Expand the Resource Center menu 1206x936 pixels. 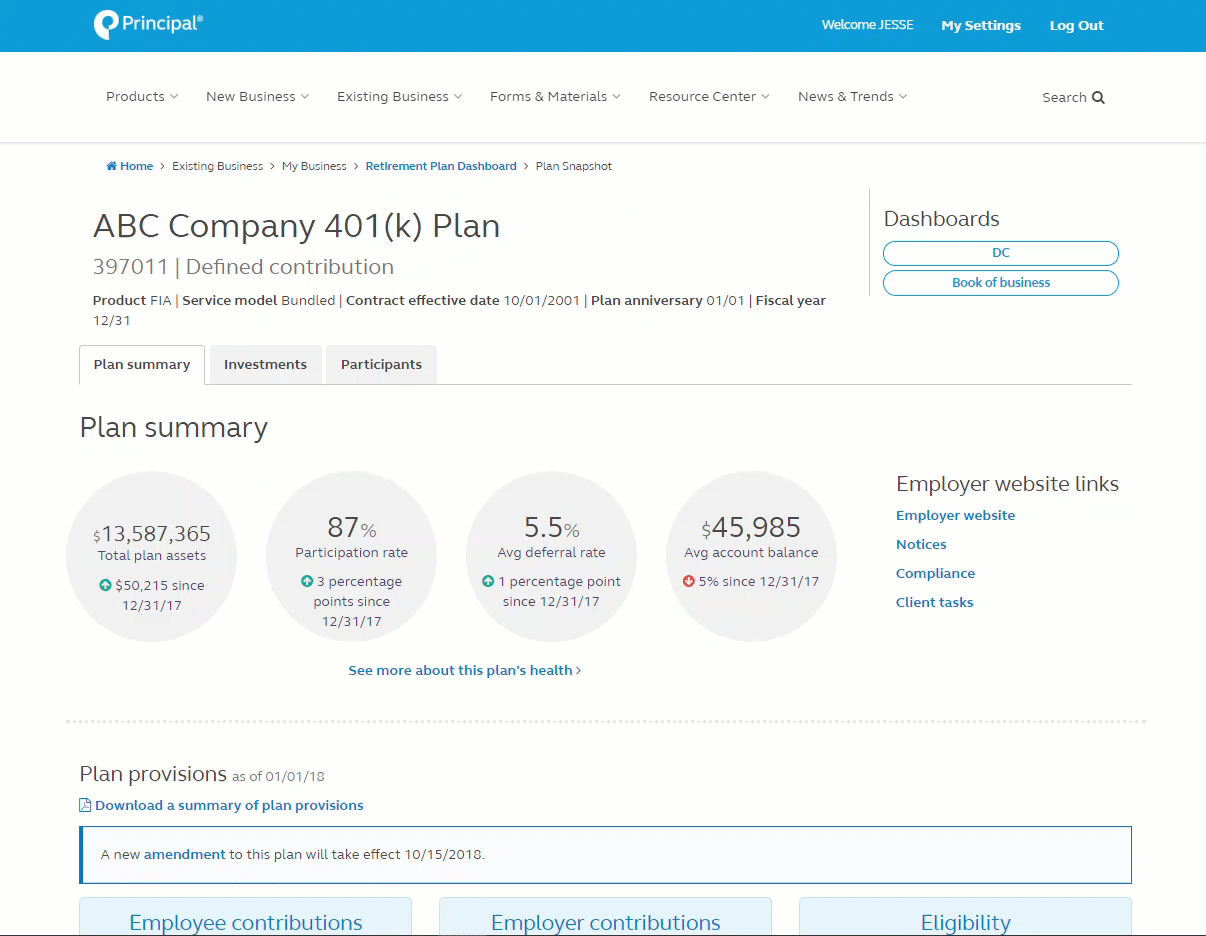point(709,97)
